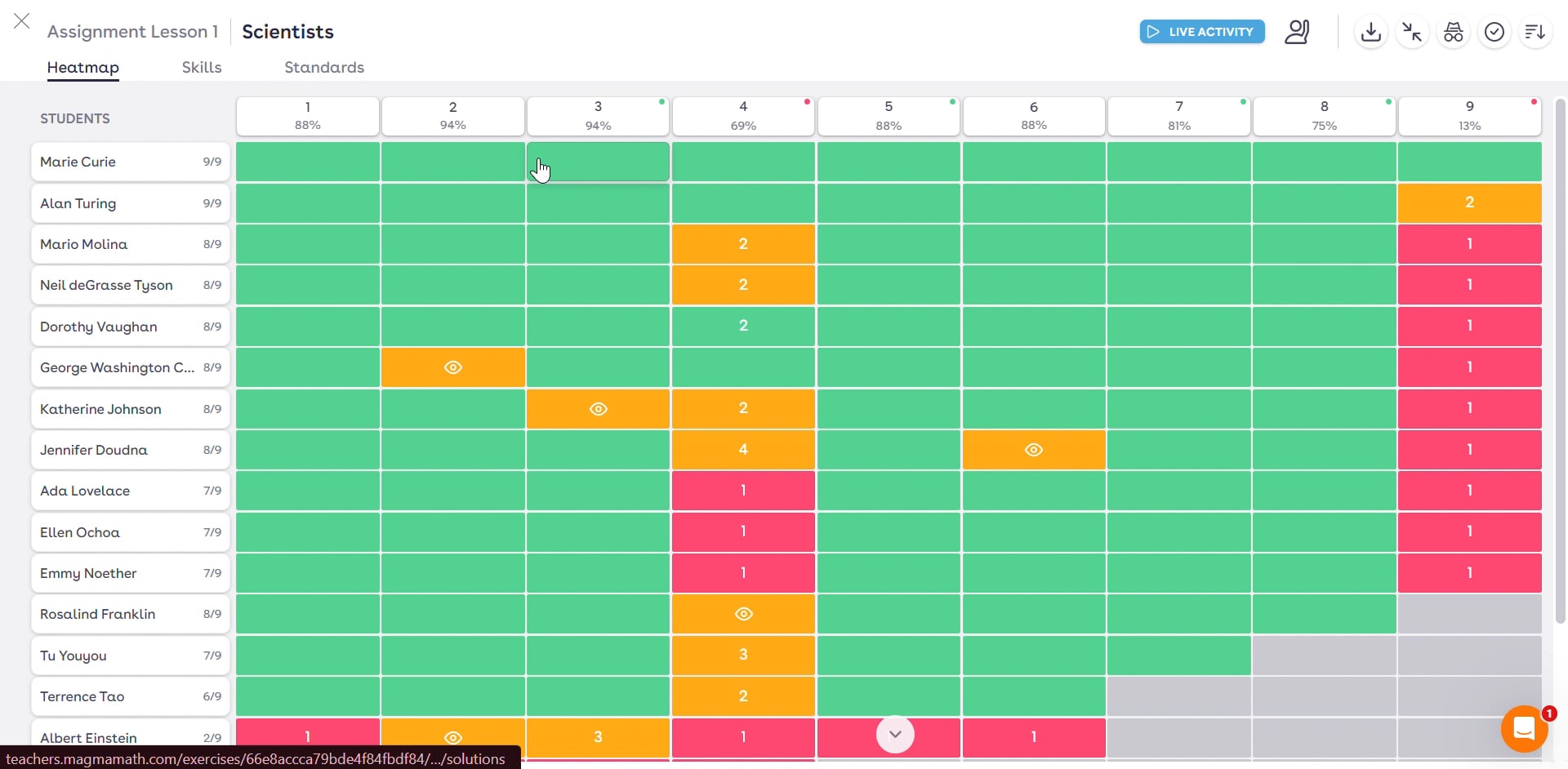This screenshot has width=1568, height=769.
Task: Open the chat support bubble with notification
Action: tap(1525, 728)
